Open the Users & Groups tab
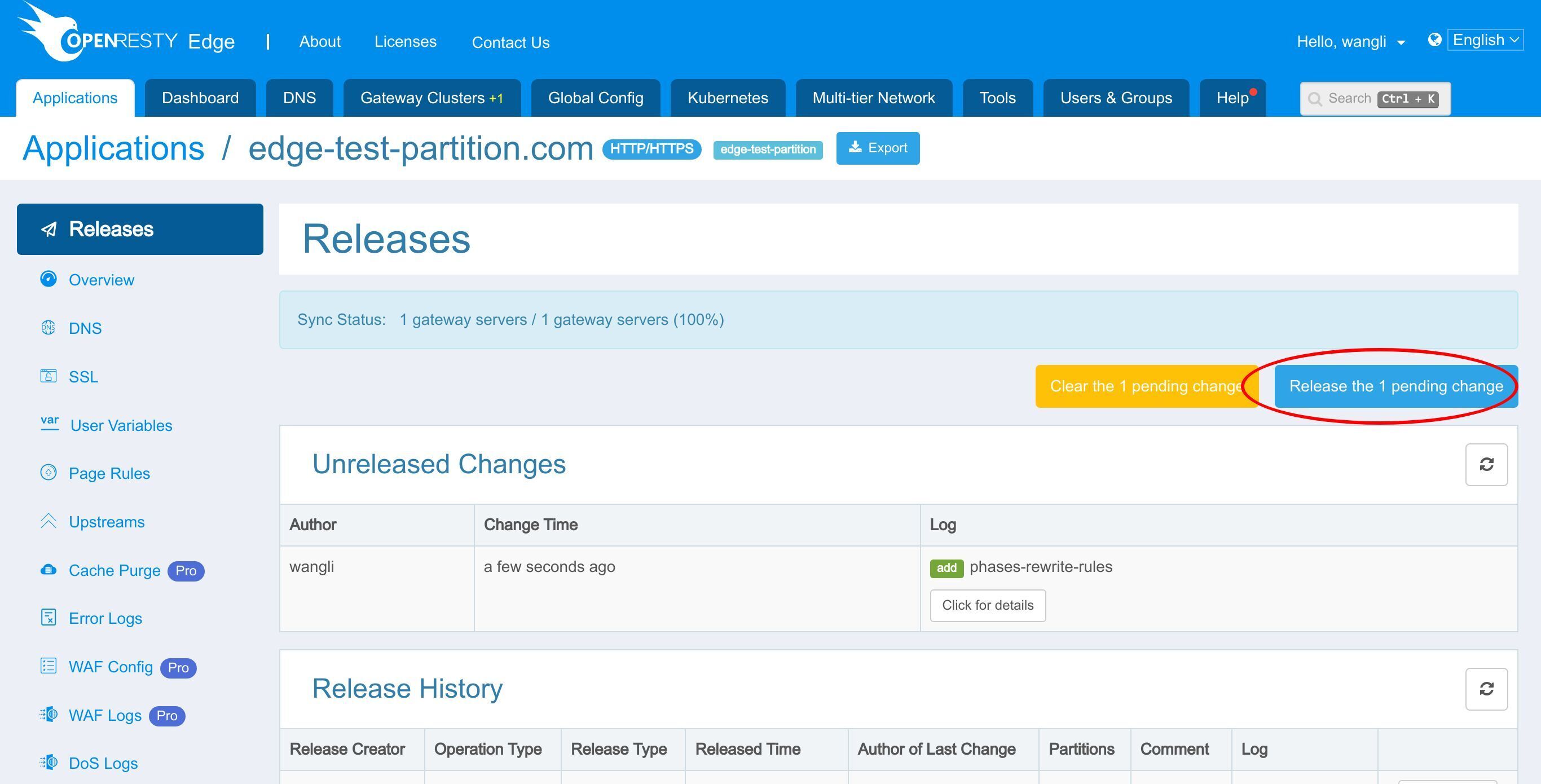1541x784 pixels. click(1116, 98)
